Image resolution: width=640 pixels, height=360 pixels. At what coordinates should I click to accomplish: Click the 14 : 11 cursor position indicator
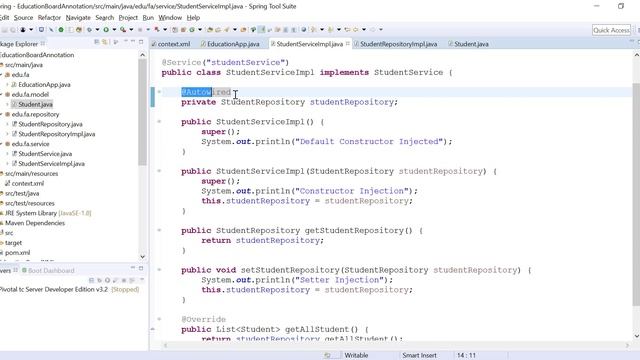(466, 356)
